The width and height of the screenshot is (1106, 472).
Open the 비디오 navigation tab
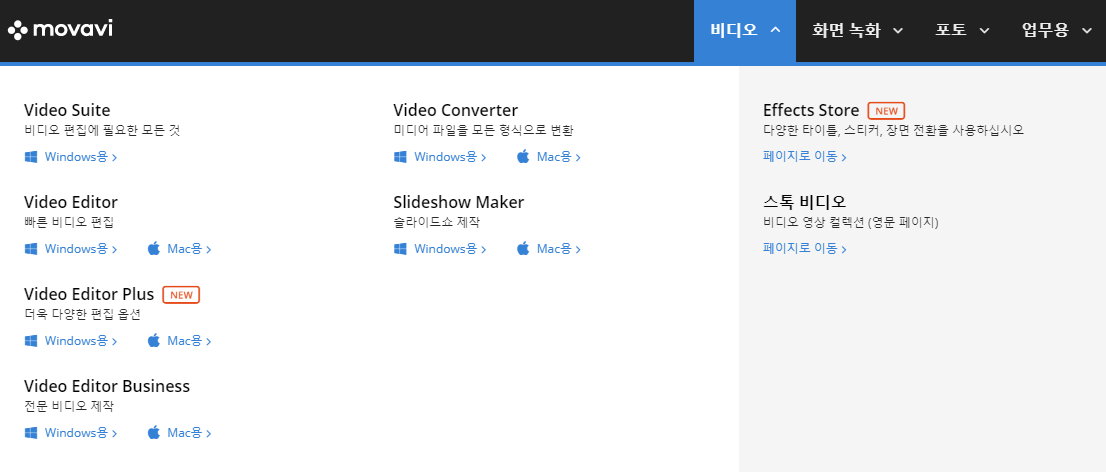(x=745, y=30)
